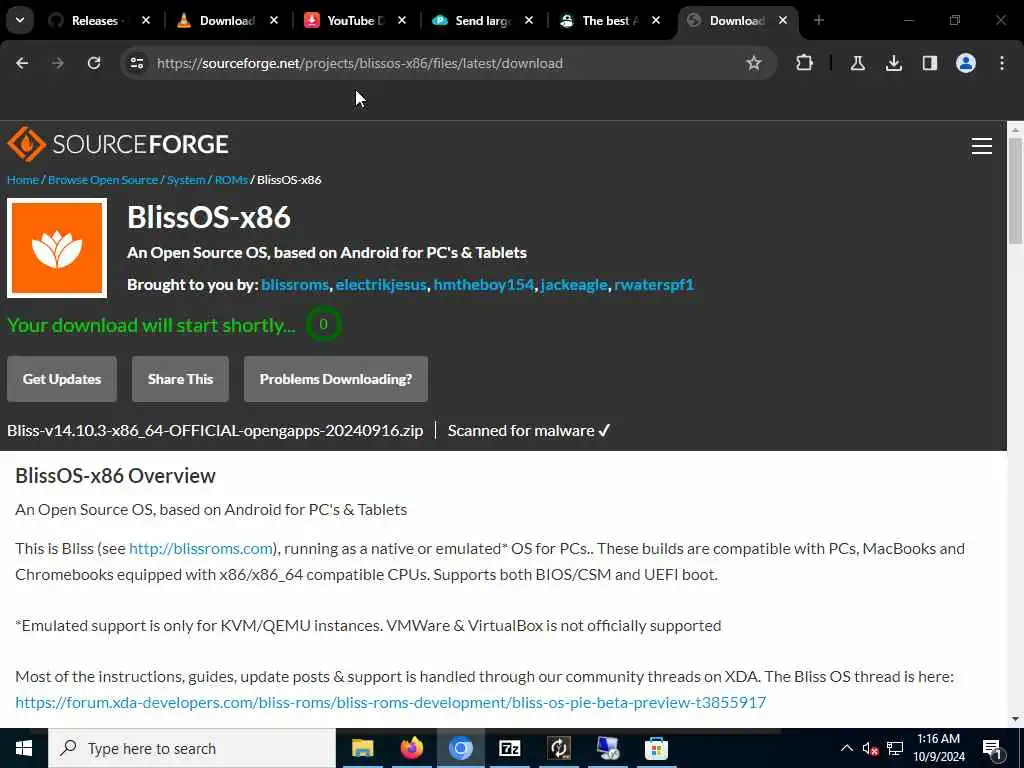Click Problems Downloading? button
The height and width of the screenshot is (768, 1024).
click(x=336, y=379)
